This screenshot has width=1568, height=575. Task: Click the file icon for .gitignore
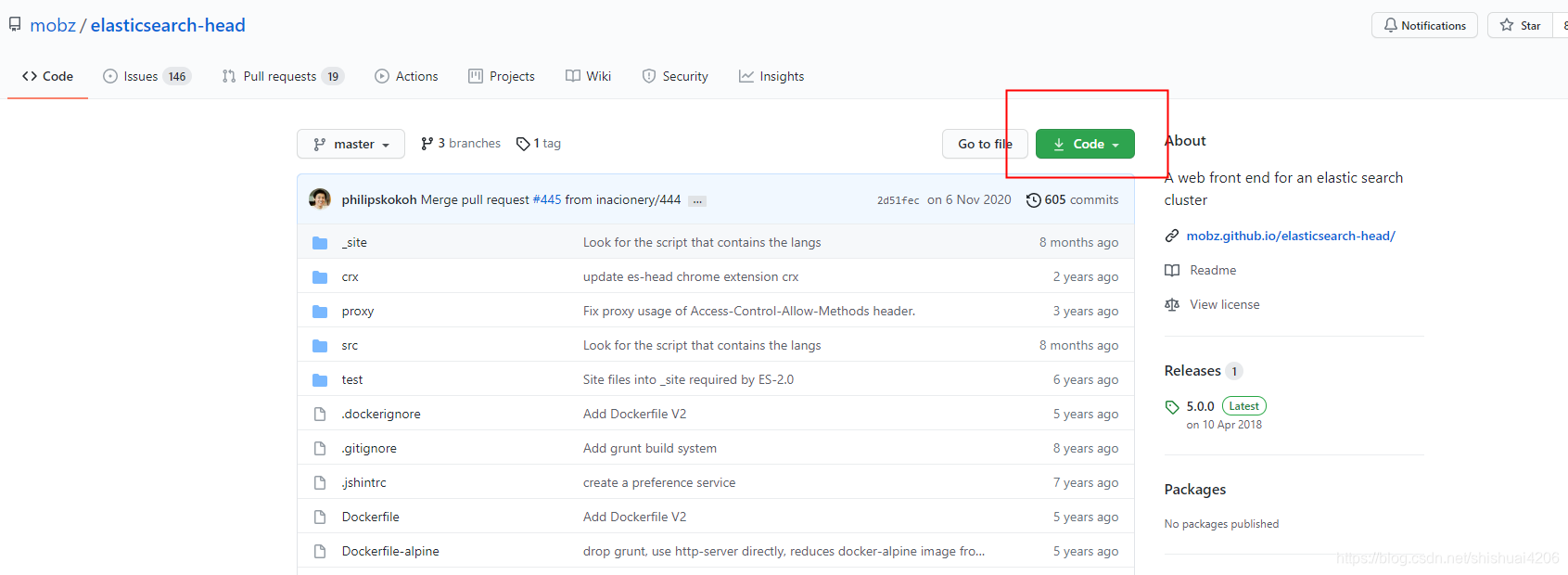point(320,449)
